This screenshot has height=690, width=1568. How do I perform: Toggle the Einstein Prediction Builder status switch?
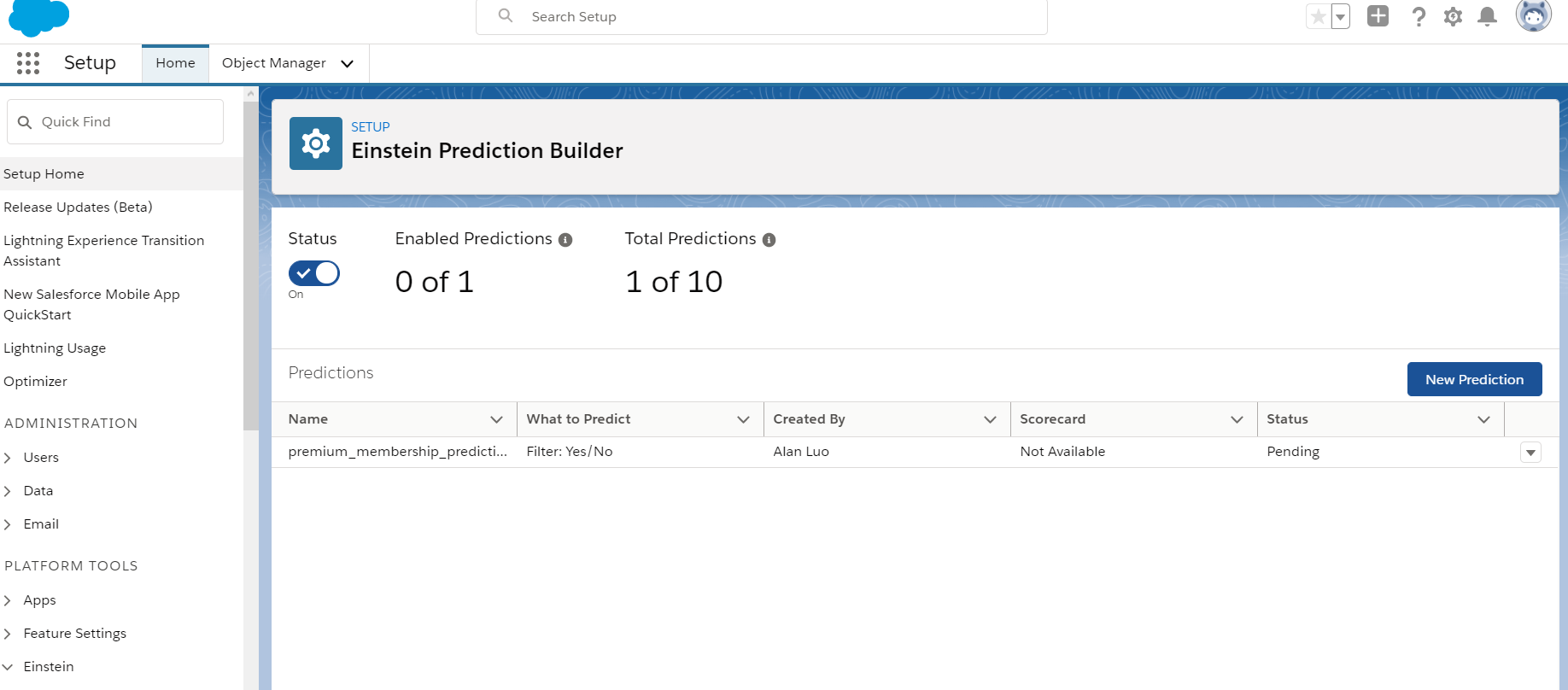pos(314,273)
